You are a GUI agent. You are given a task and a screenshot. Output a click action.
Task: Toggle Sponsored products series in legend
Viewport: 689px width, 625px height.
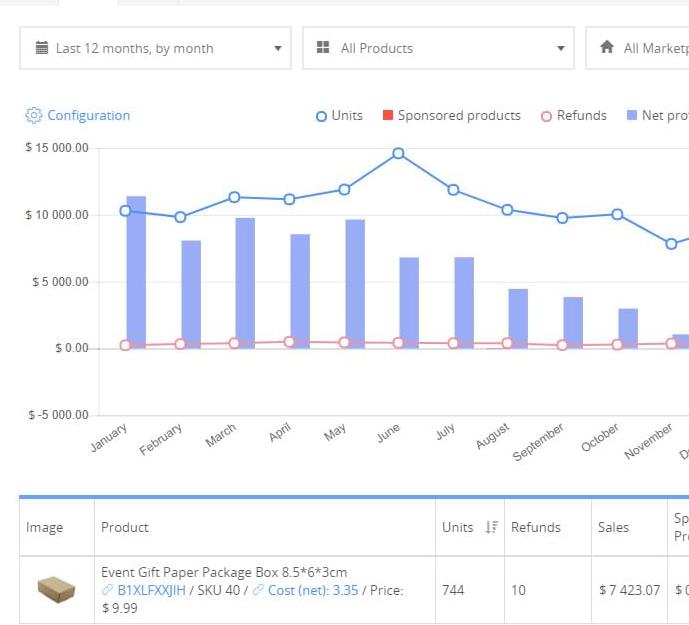(451, 116)
